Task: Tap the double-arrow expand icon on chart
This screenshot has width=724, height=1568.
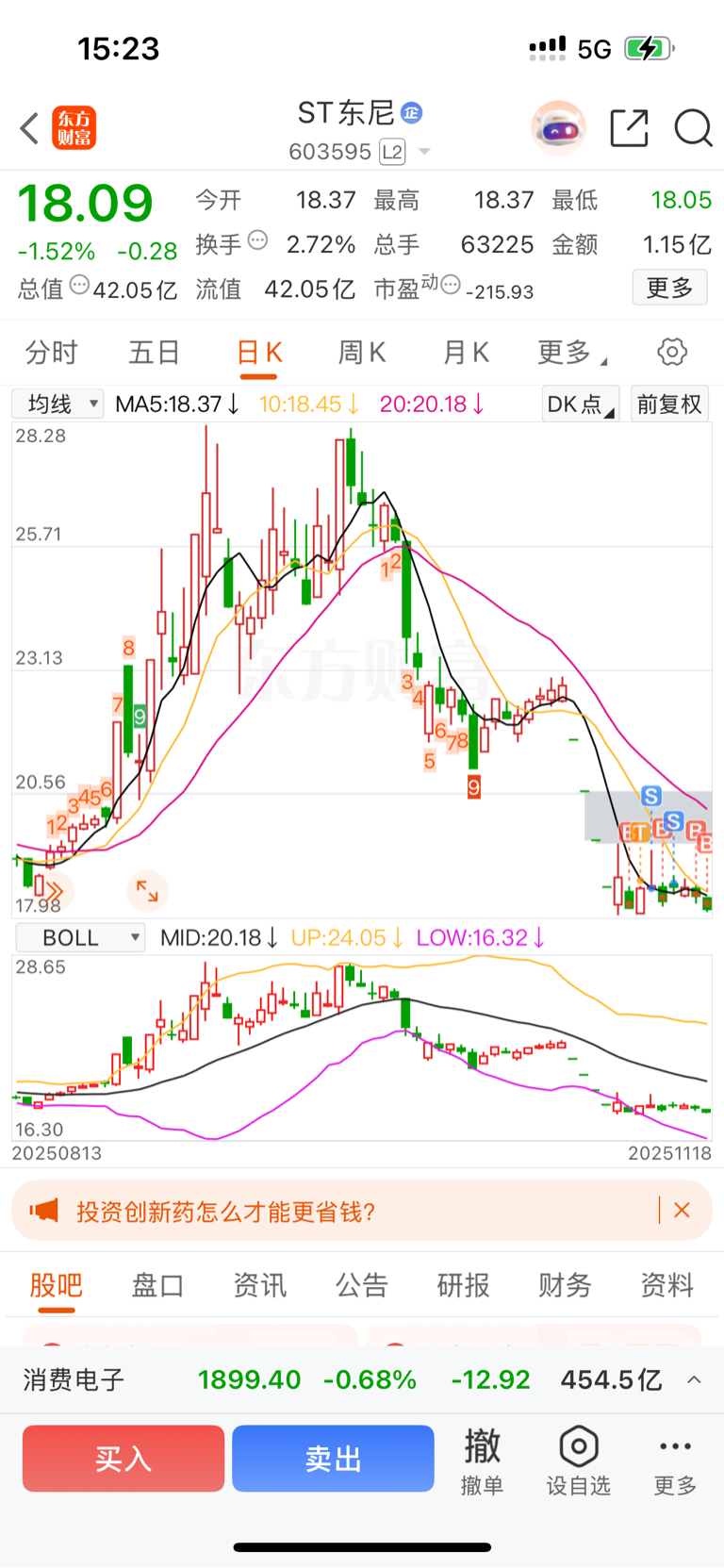Action: point(53,890)
